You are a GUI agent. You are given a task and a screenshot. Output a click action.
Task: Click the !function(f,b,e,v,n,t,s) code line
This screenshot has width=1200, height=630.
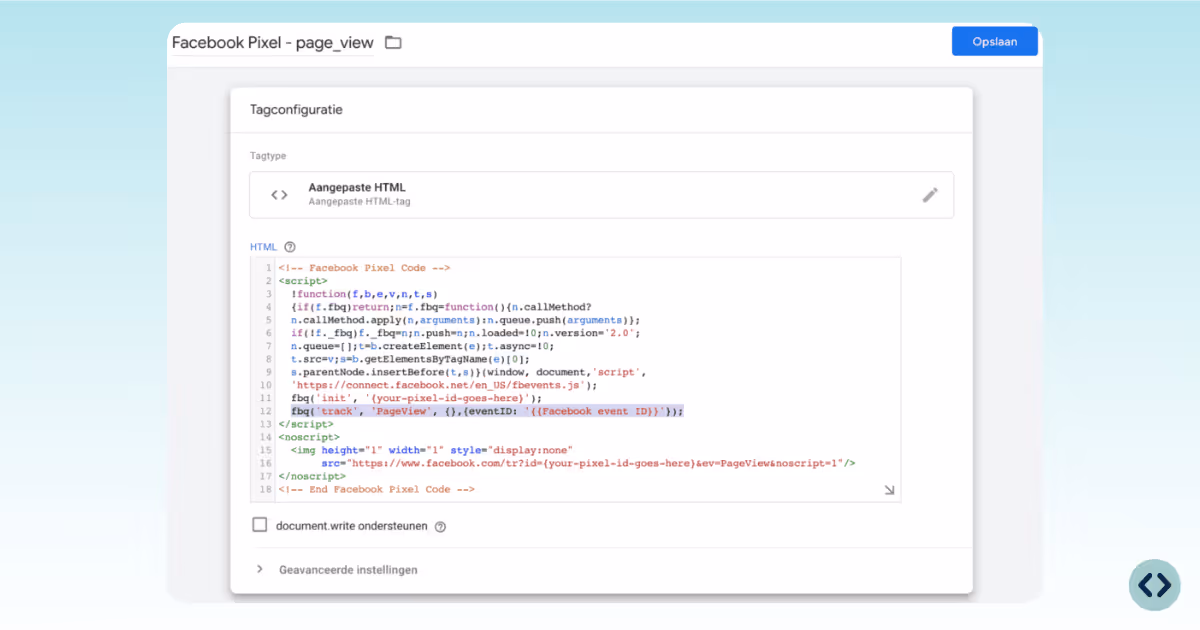pyautogui.click(x=365, y=294)
